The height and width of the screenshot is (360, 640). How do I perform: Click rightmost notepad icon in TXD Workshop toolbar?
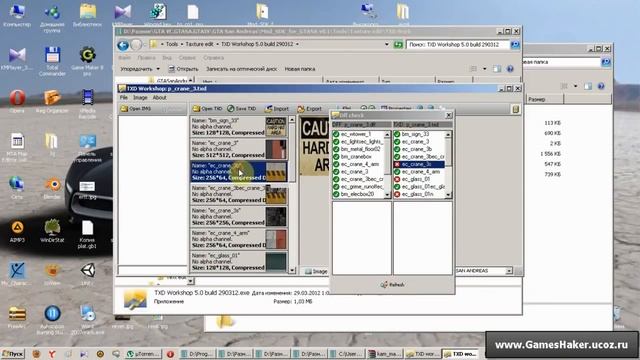tap(516, 109)
